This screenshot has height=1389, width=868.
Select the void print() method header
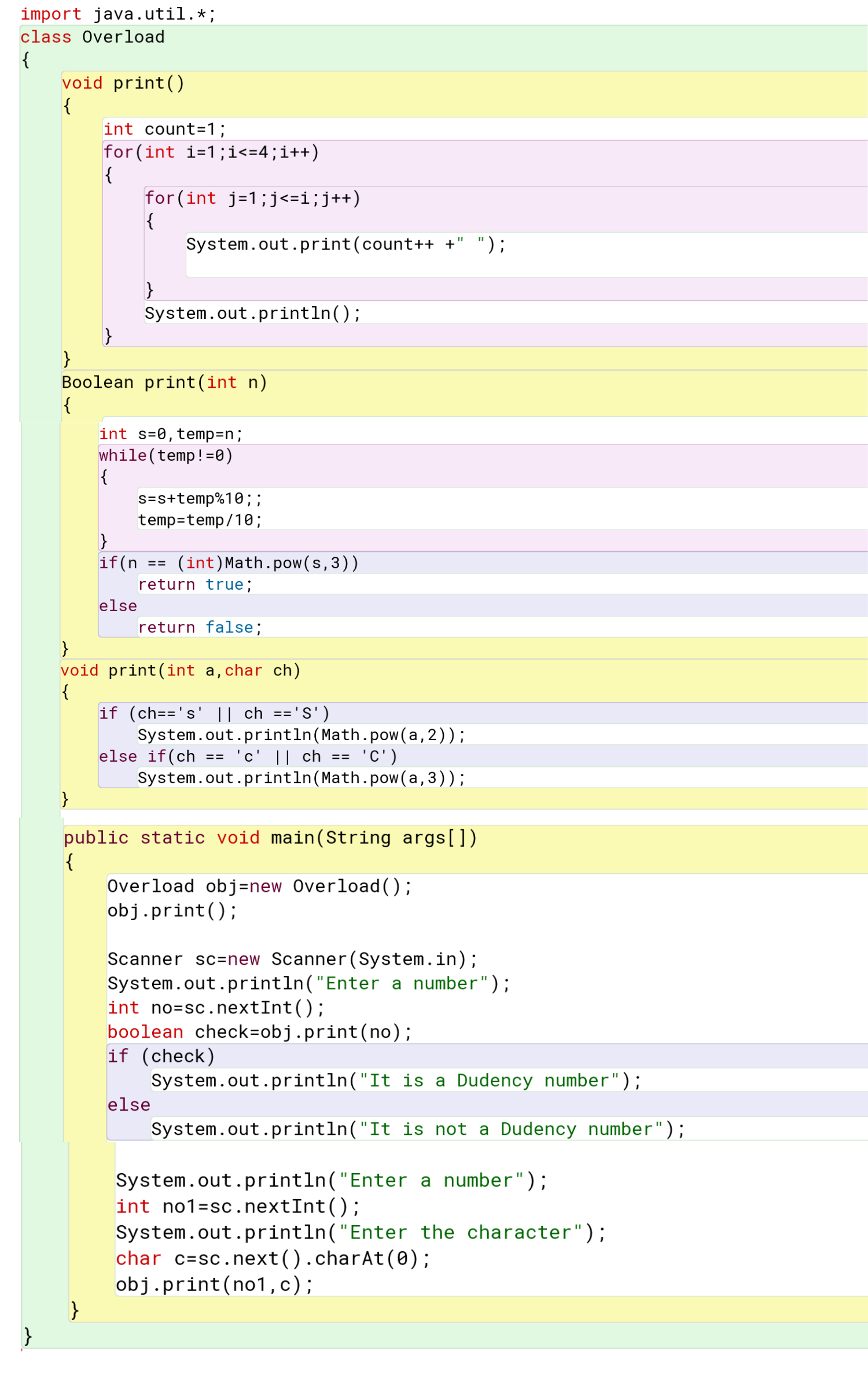123,83
